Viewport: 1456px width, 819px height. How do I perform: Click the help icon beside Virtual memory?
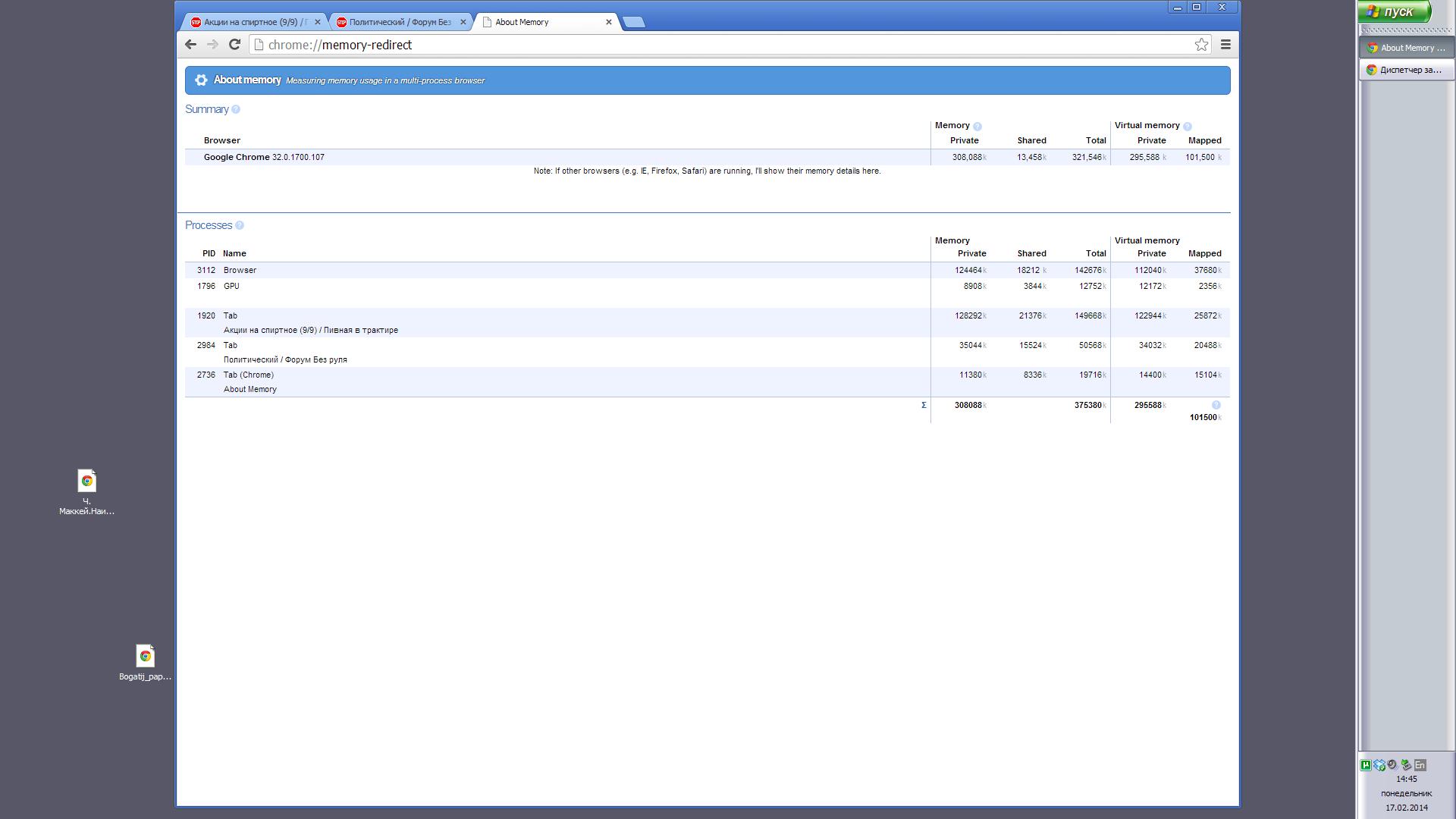coord(1188,127)
